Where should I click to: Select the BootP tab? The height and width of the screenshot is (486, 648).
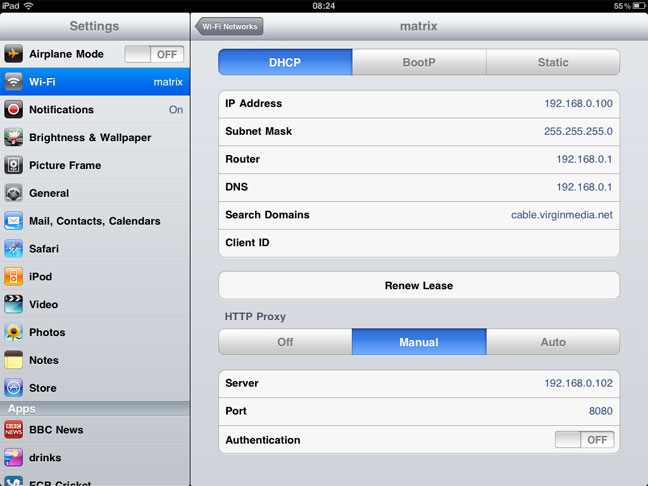click(419, 62)
